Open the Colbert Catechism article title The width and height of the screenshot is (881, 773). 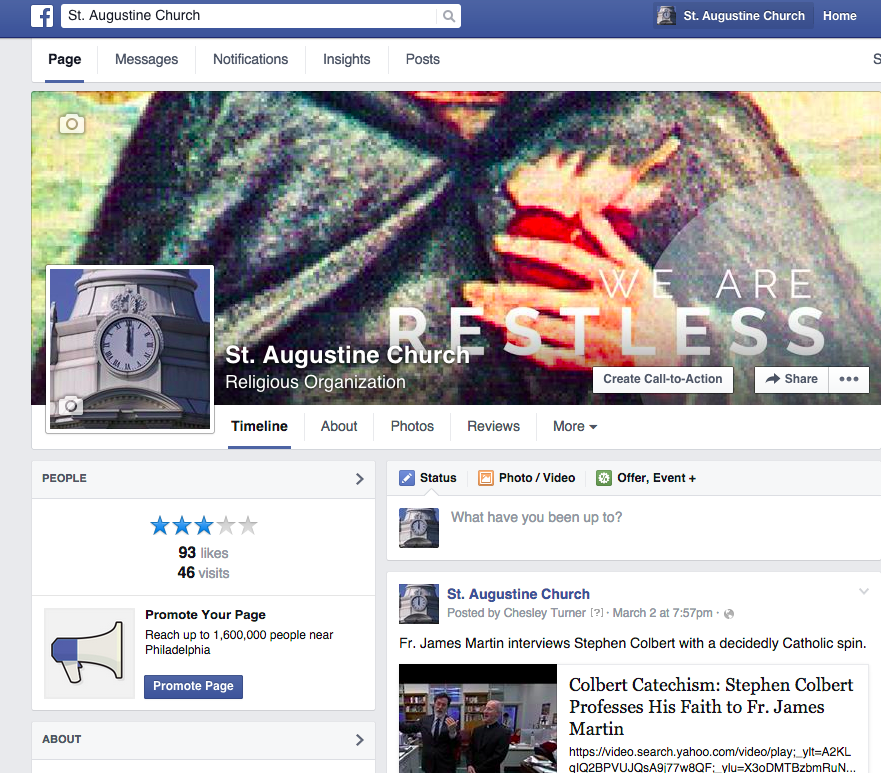pyautogui.click(x=711, y=707)
